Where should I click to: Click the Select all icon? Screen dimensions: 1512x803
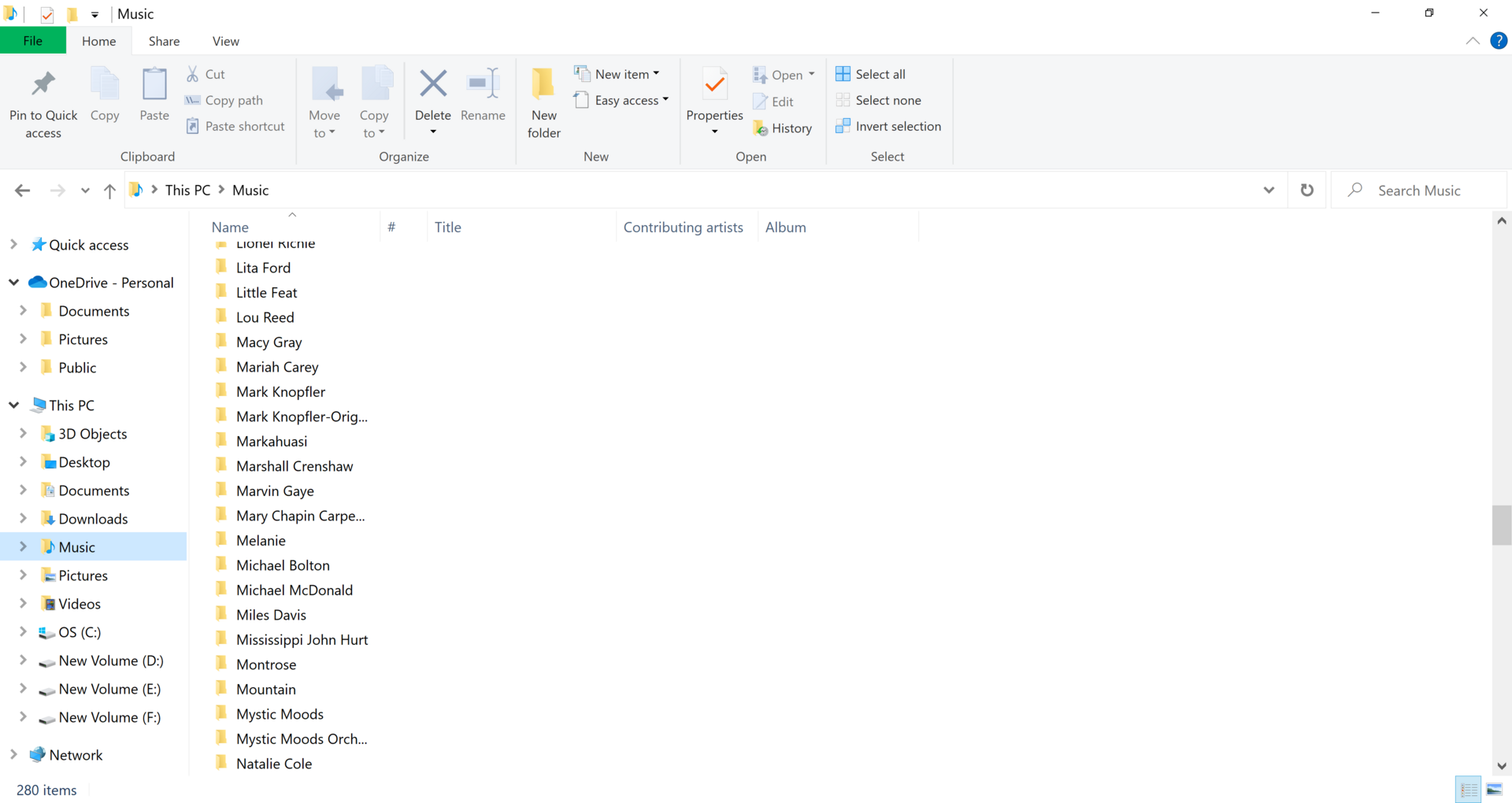(x=843, y=74)
